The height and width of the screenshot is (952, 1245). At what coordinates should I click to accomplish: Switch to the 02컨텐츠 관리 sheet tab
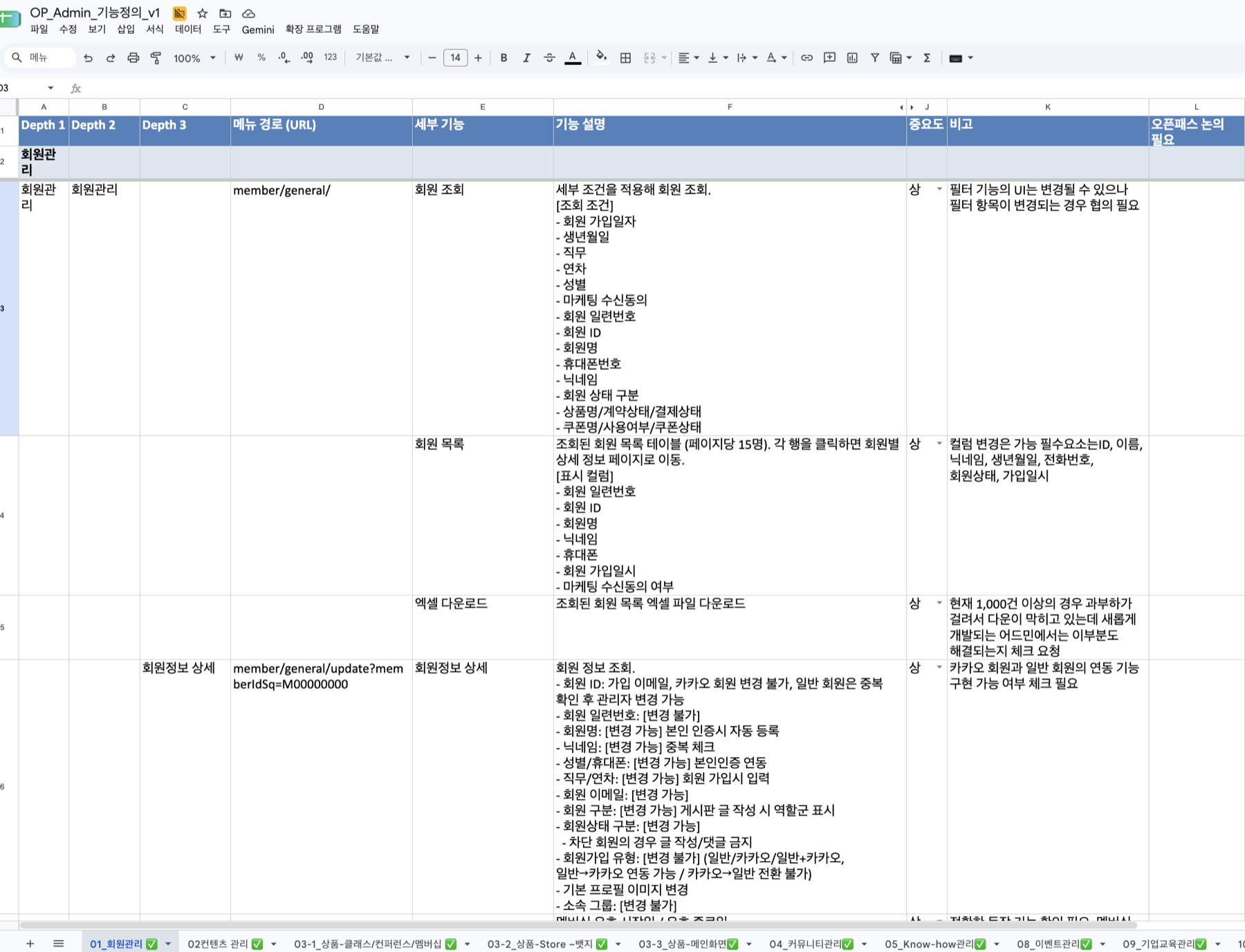point(225,944)
